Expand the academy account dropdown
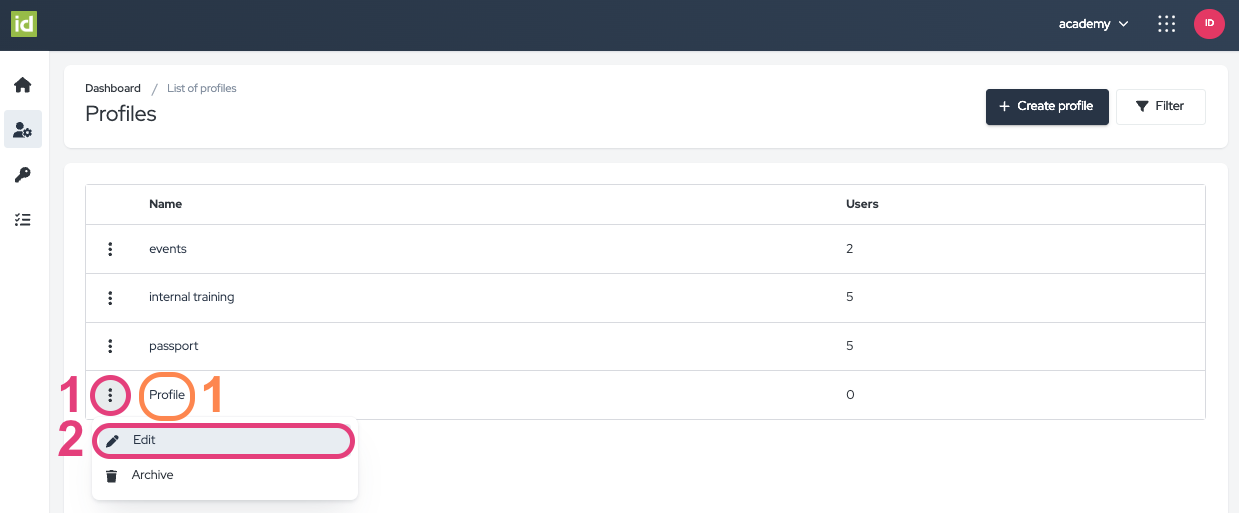This screenshot has width=1239, height=513. (1093, 24)
